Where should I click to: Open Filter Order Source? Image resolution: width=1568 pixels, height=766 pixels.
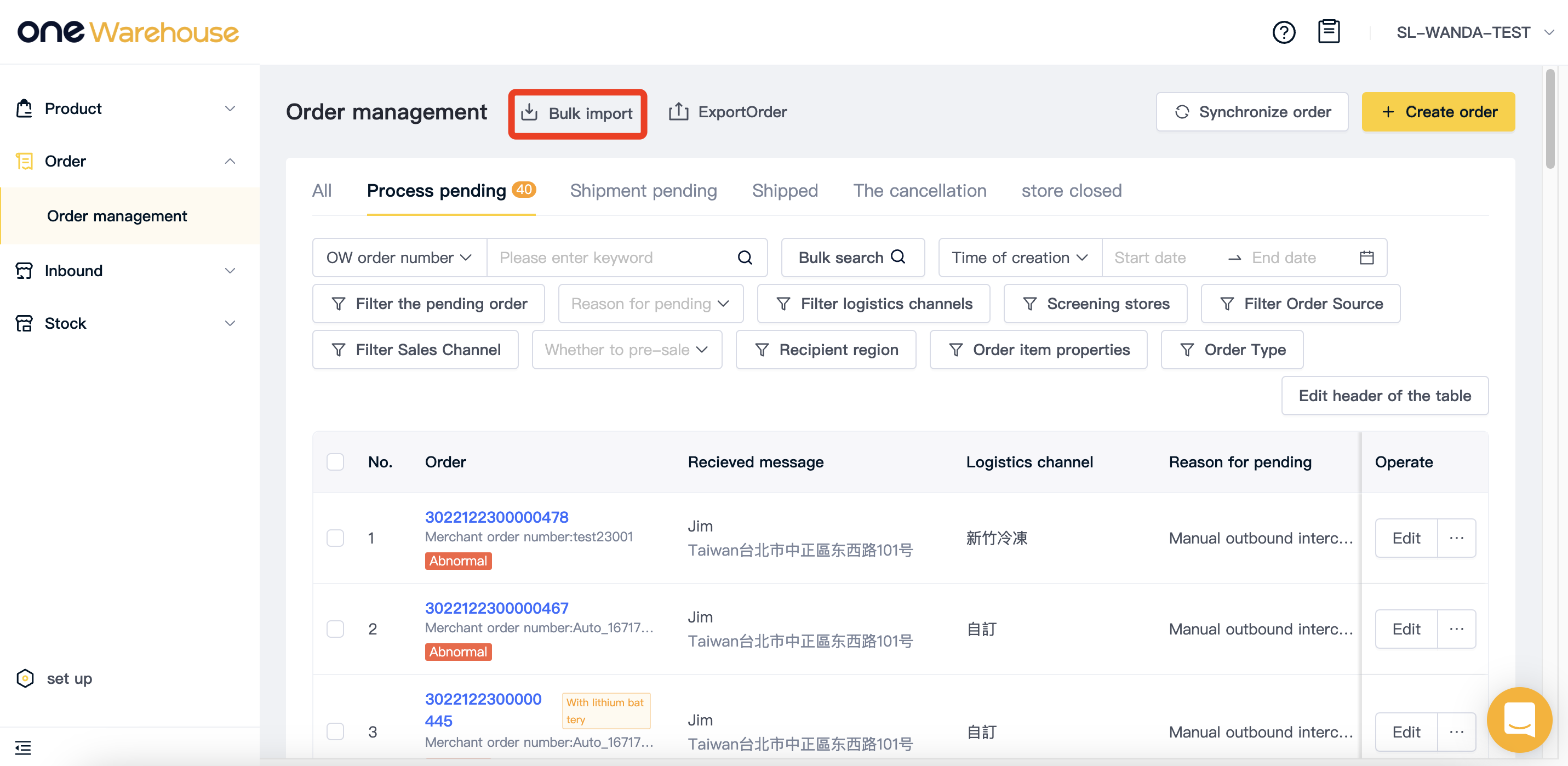[x=1300, y=304]
